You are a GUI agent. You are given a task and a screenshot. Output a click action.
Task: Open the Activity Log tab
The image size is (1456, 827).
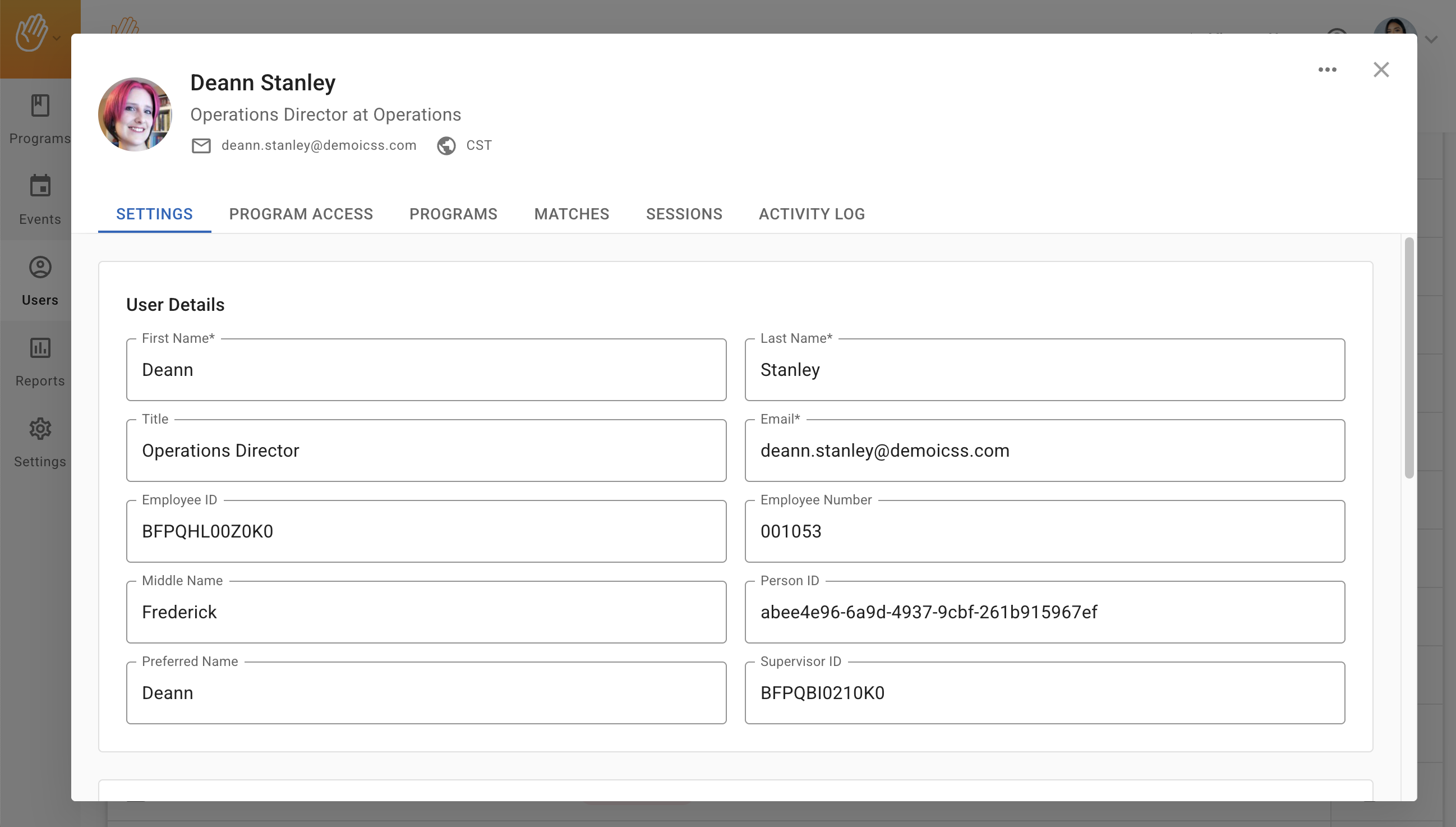click(x=812, y=214)
